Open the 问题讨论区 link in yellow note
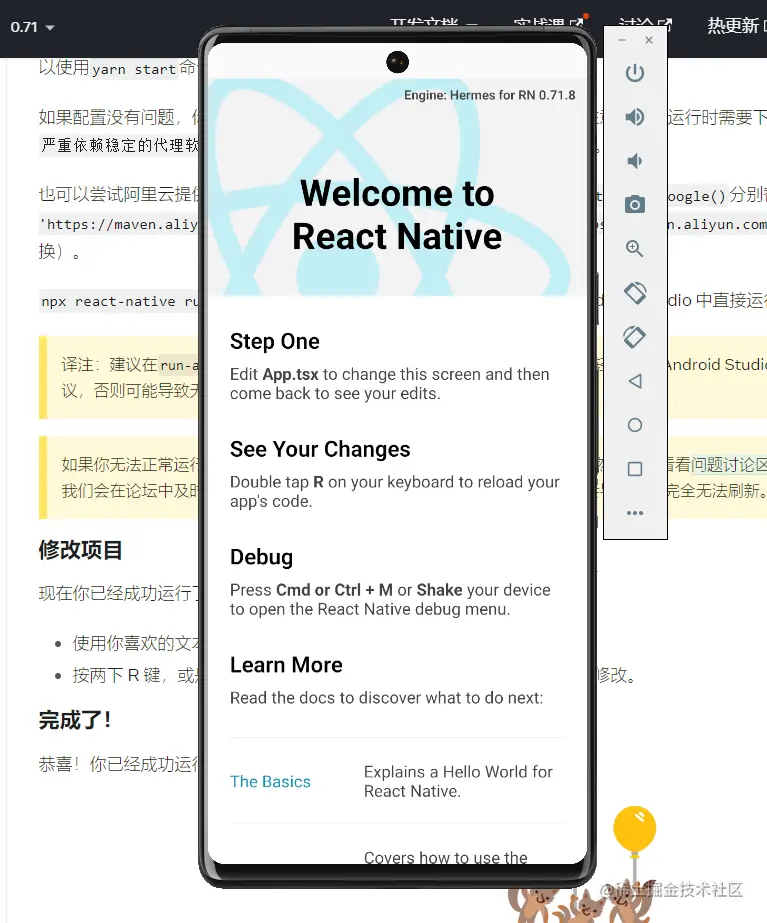Image resolution: width=767 pixels, height=923 pixels. pos(729,464)
